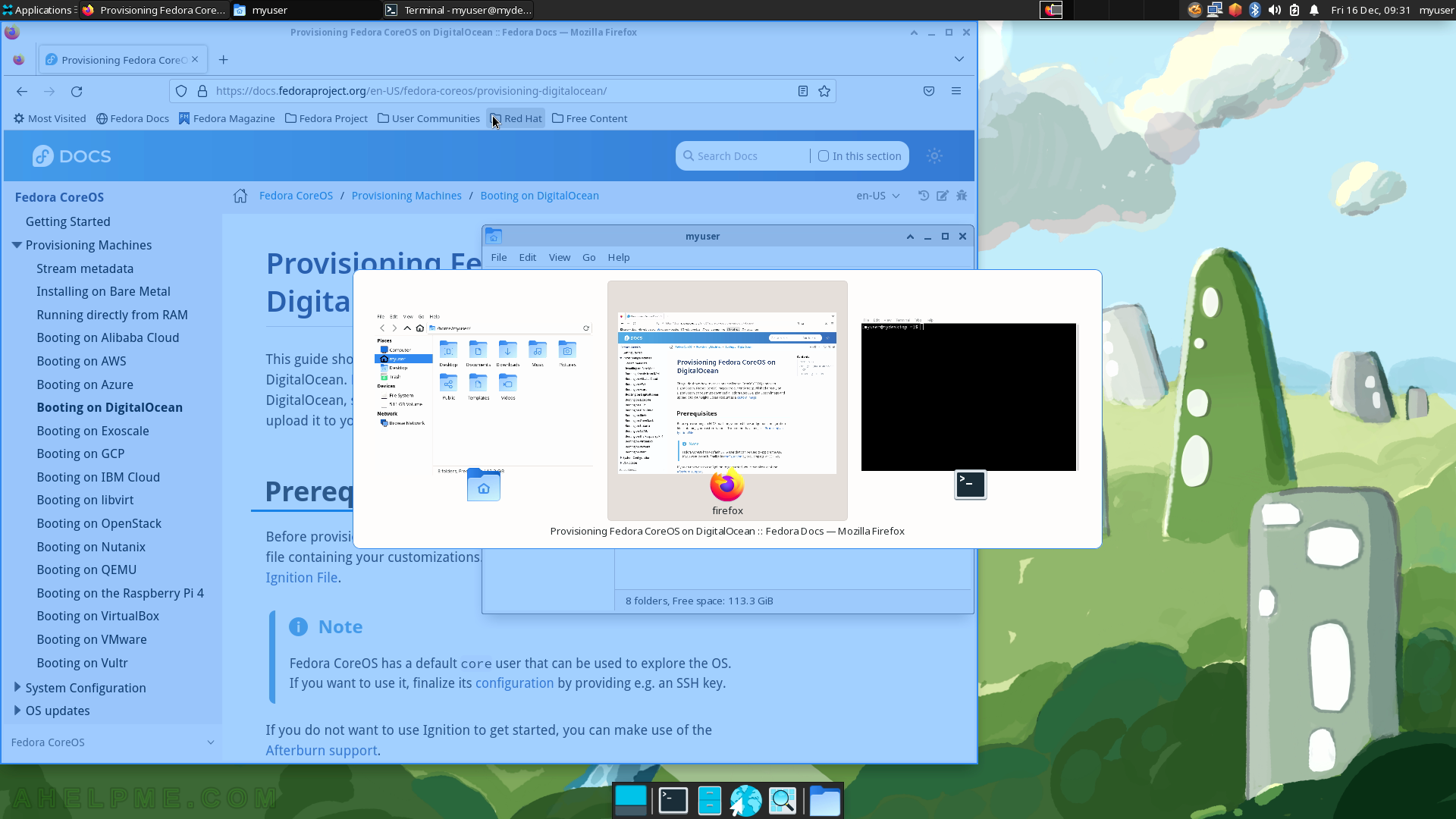This screenshot has height=819, width=1456.
Task: Open a new tab with plus button
Action: tap(223, 60)
